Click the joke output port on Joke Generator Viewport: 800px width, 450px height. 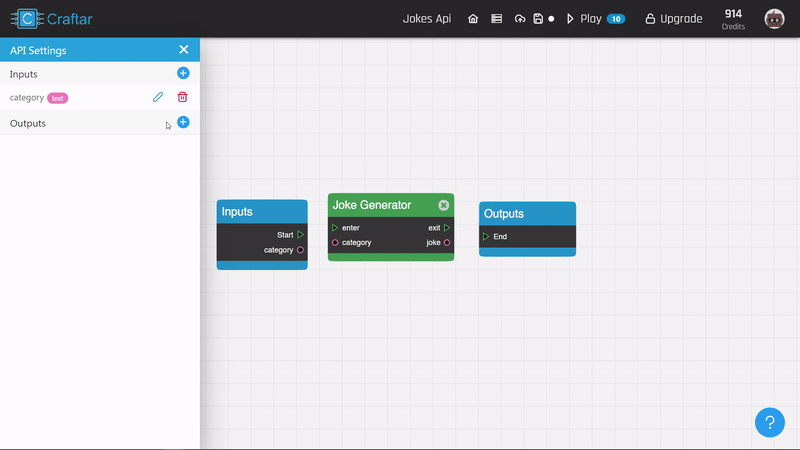pos(447,242)
